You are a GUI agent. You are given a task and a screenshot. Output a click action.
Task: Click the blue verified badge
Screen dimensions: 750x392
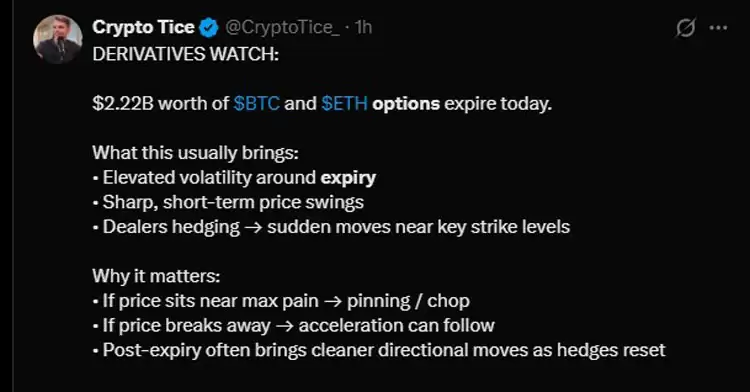click(x=208, y=28)
